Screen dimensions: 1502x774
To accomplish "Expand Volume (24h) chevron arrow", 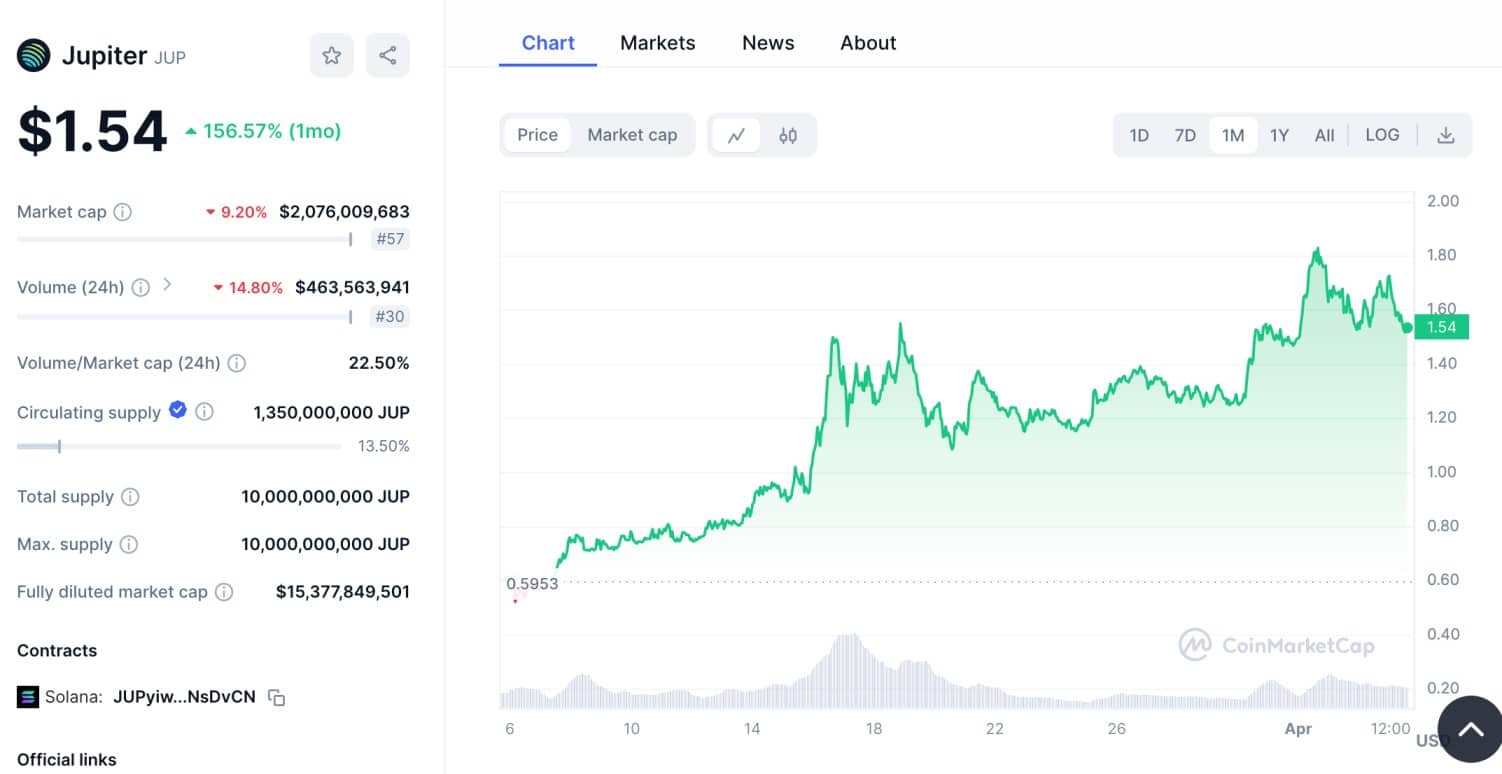I will tap(167, 285).
